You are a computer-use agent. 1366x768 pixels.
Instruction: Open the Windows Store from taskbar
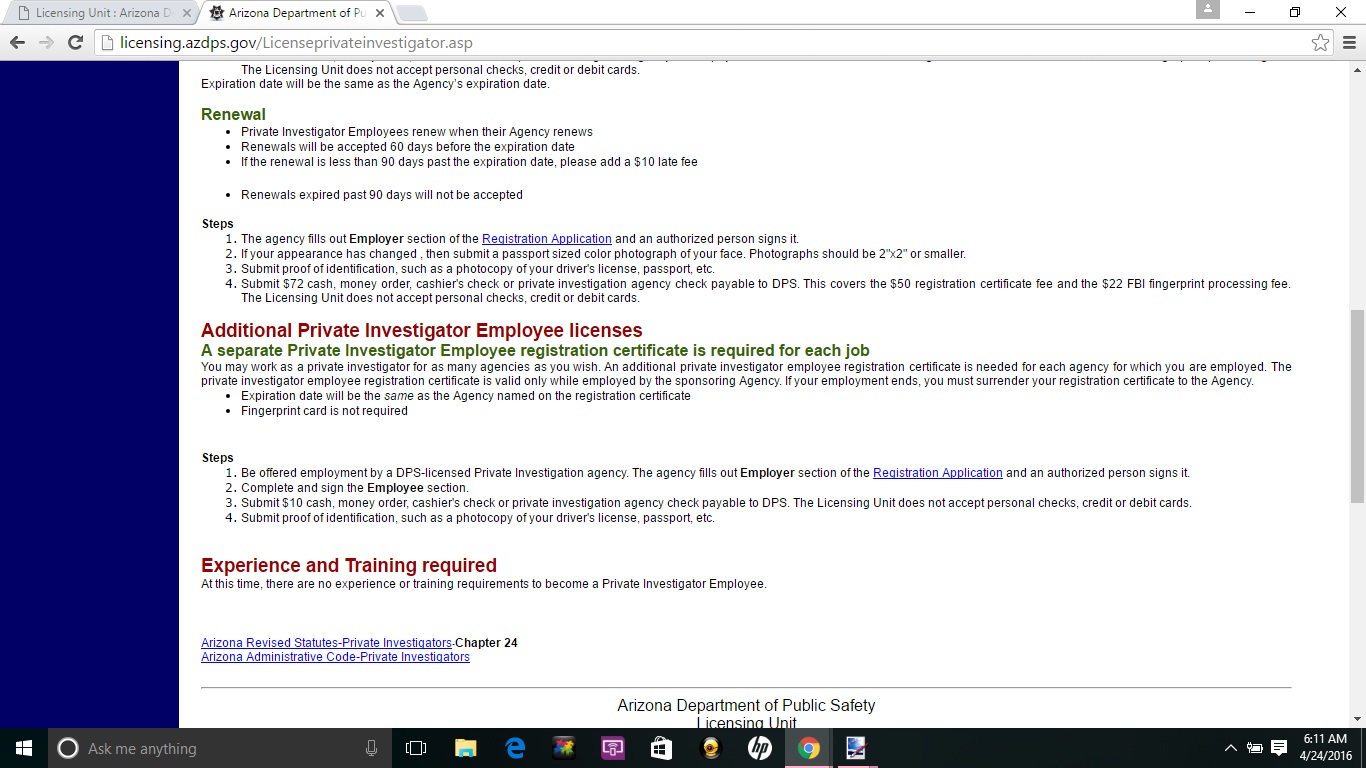(661, 748)
